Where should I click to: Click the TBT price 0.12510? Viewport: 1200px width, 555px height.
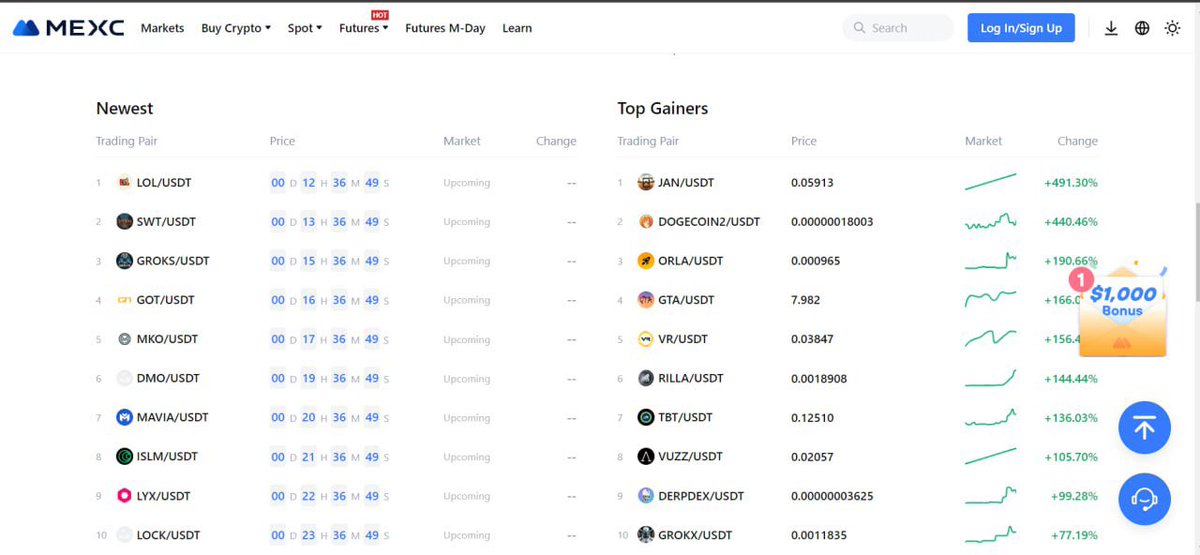coord(812,417)
